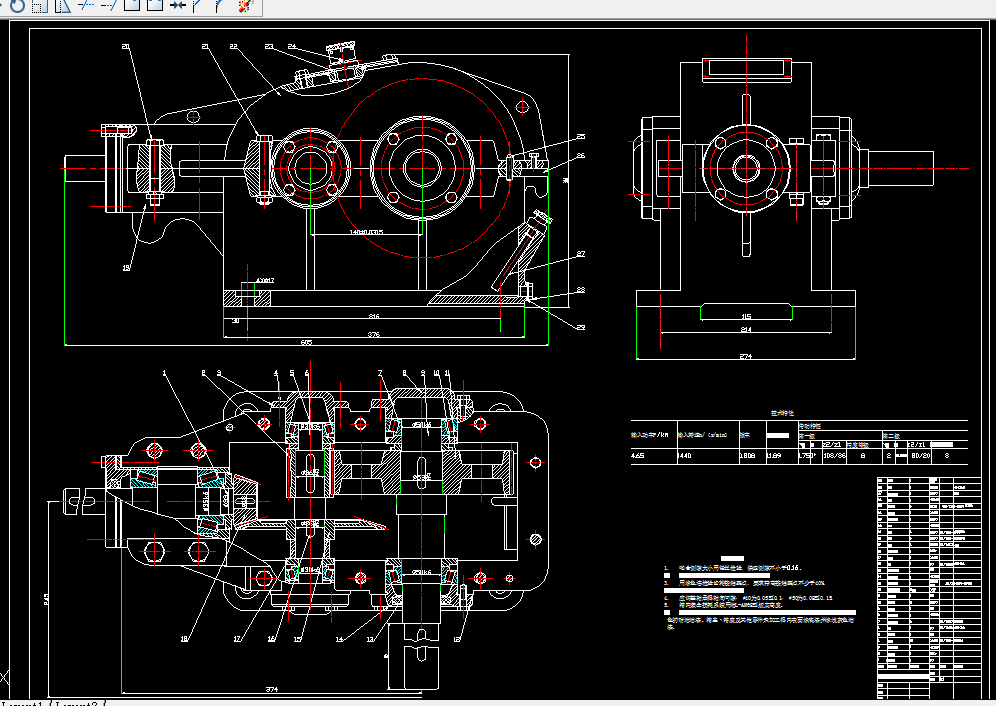Select part balloon number 25
Viewport: 996px width, 706px height.
(581, 137)
